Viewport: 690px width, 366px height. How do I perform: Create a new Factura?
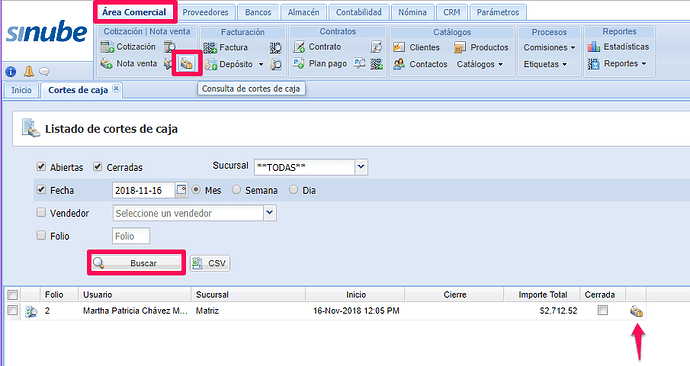pyautogui.click(x=225, y=47)
